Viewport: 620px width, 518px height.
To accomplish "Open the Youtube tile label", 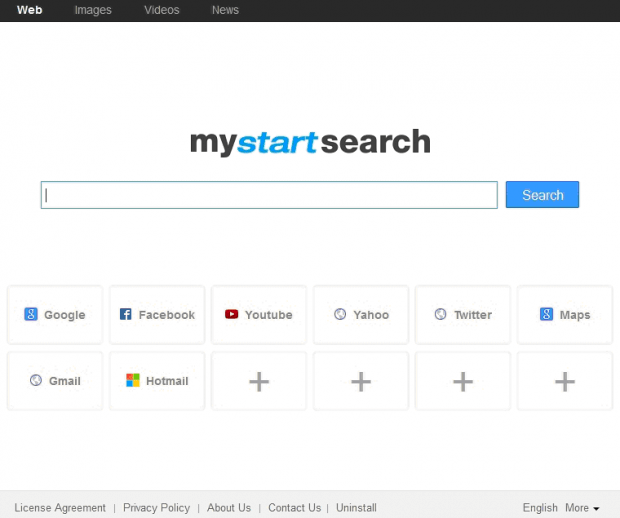I will [x=269, y=315].
